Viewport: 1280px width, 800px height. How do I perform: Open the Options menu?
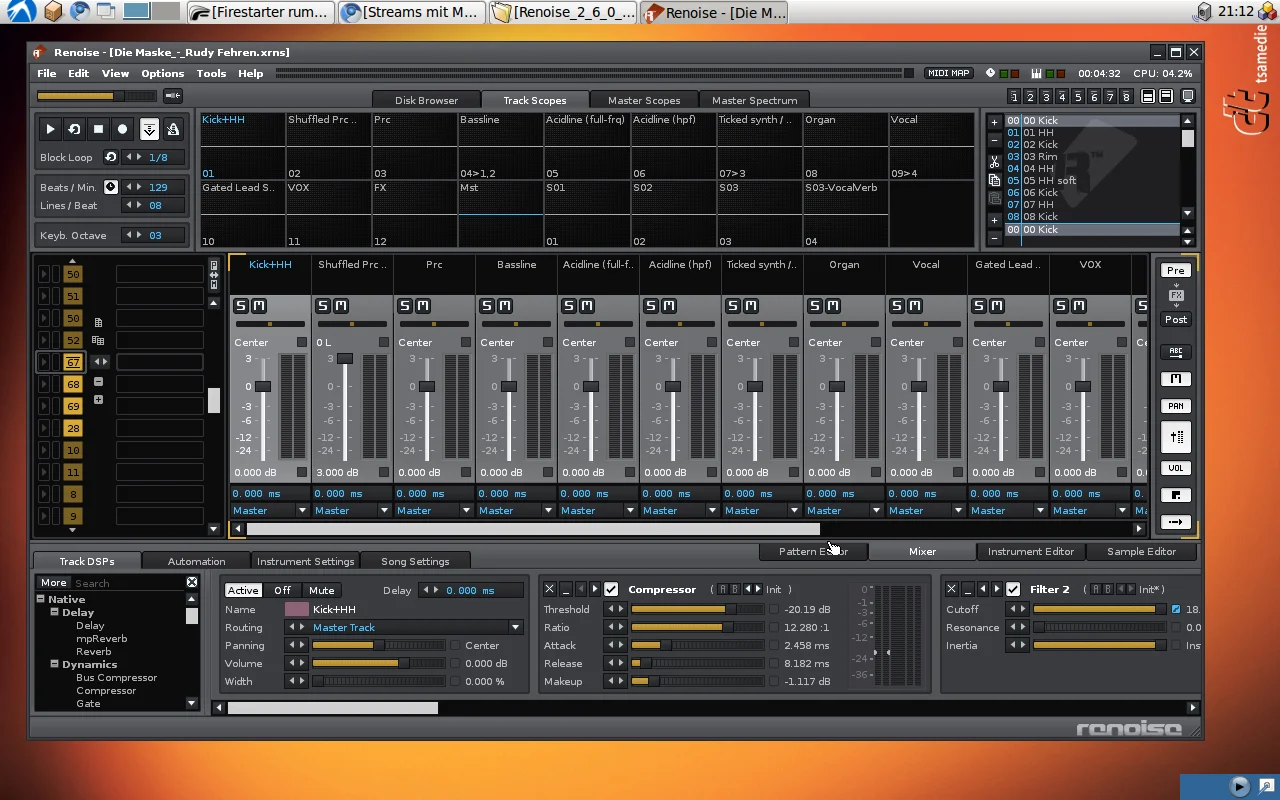(162, 73)
